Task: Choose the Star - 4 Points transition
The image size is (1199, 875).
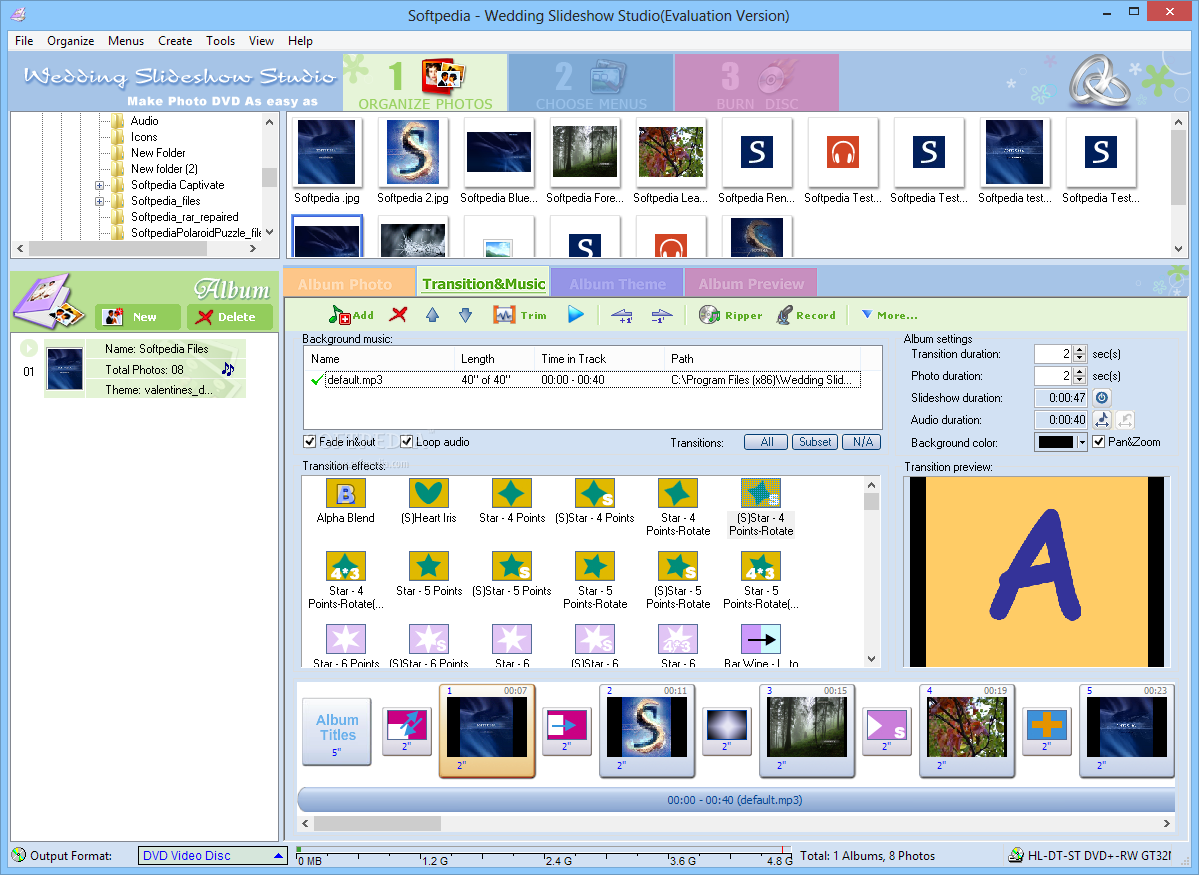Action: pos(512,501)
